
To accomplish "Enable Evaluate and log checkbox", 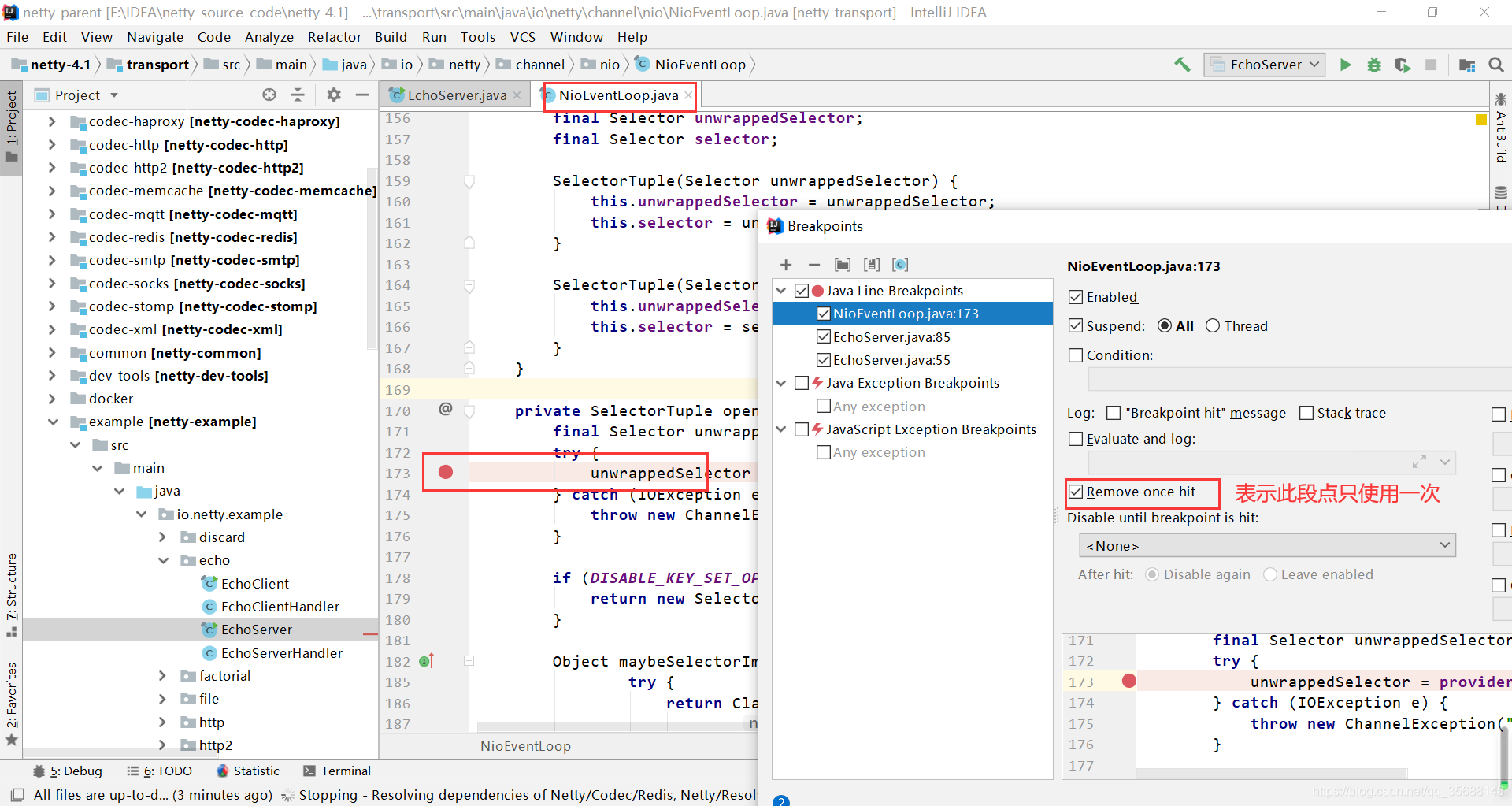I will (x=1076, y=439).
